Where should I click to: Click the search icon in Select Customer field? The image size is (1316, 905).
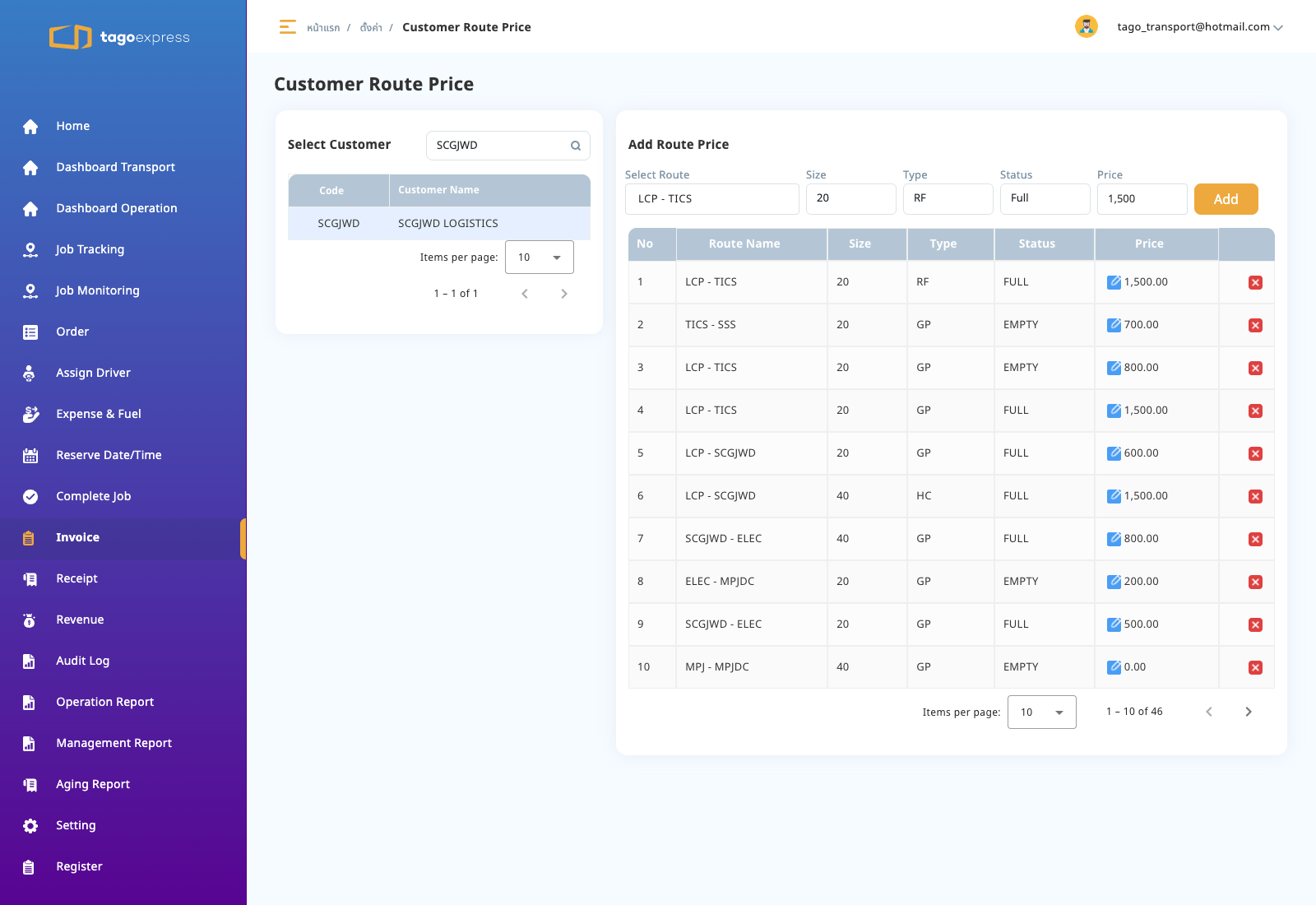pos(576,146)
